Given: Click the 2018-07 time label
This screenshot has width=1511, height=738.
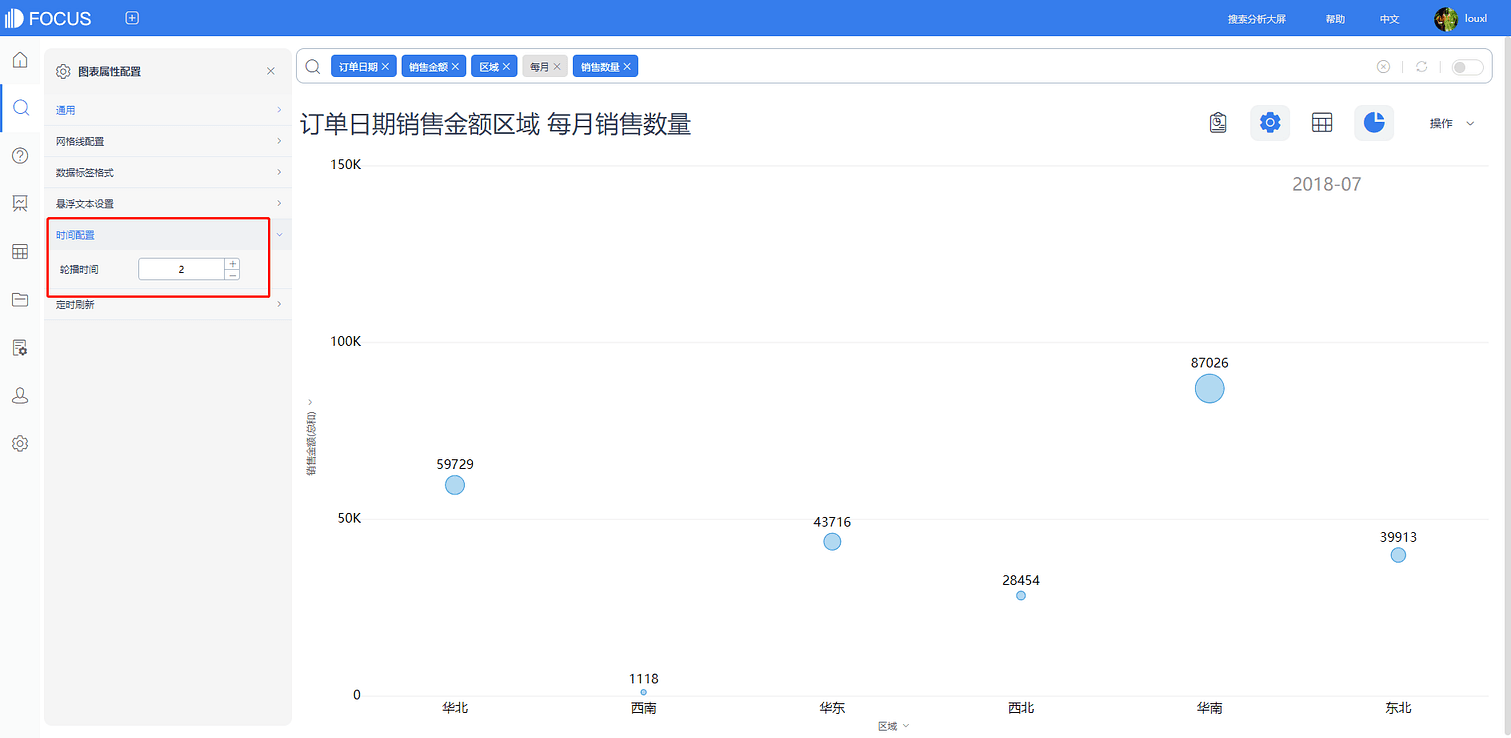Looking at the screenshot, I should pos(1326,184).
